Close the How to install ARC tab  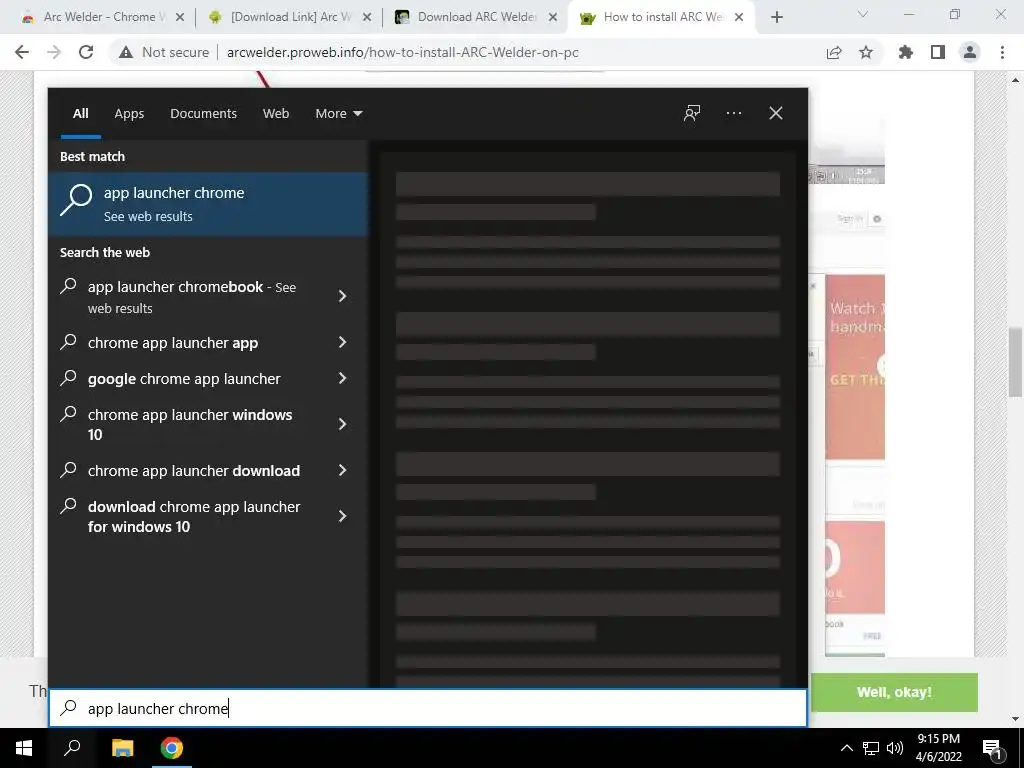pos(739,17)
